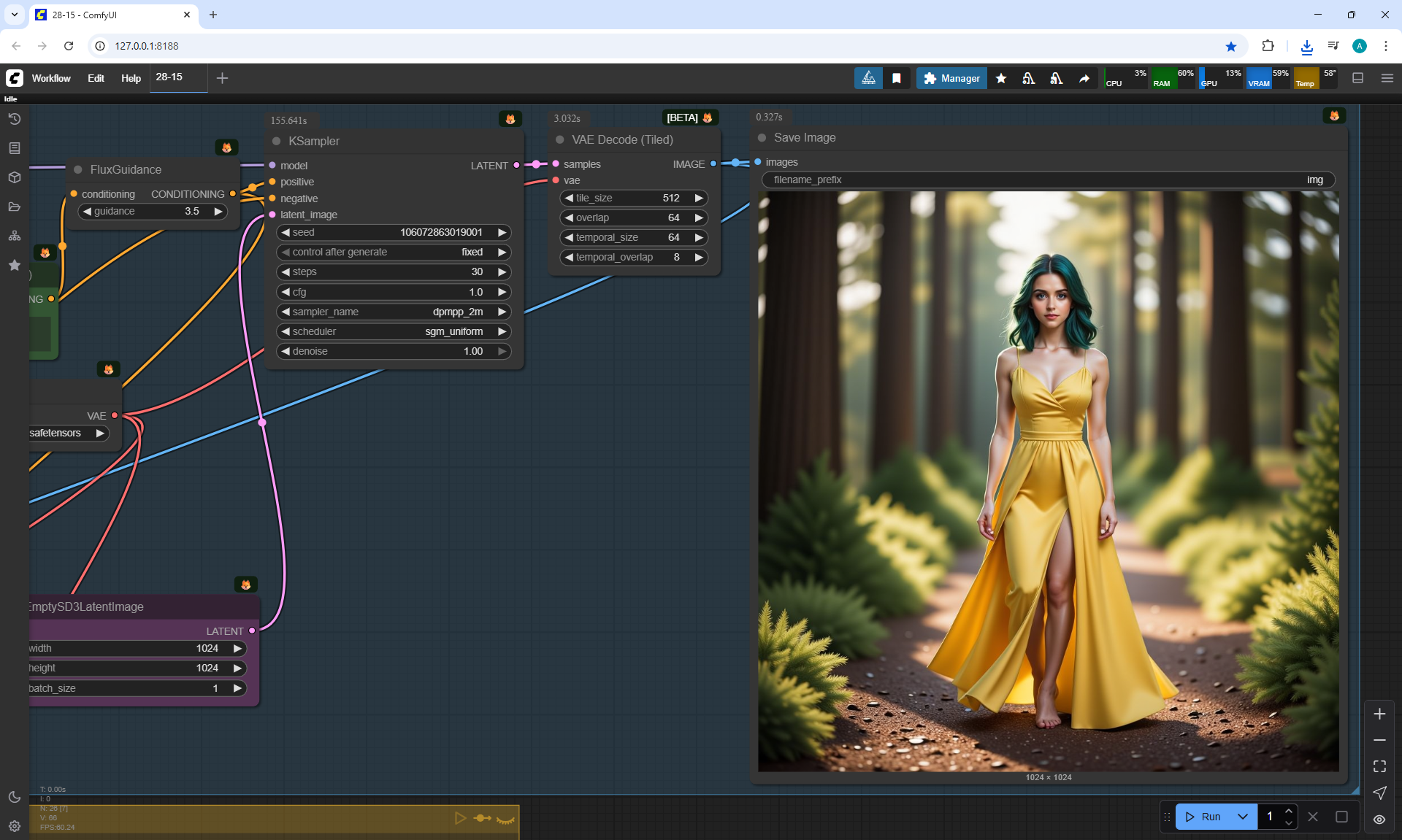Toggle link visibility eye icon
The width and height of the screenshot is (1402, 840).
point(1379,820)
